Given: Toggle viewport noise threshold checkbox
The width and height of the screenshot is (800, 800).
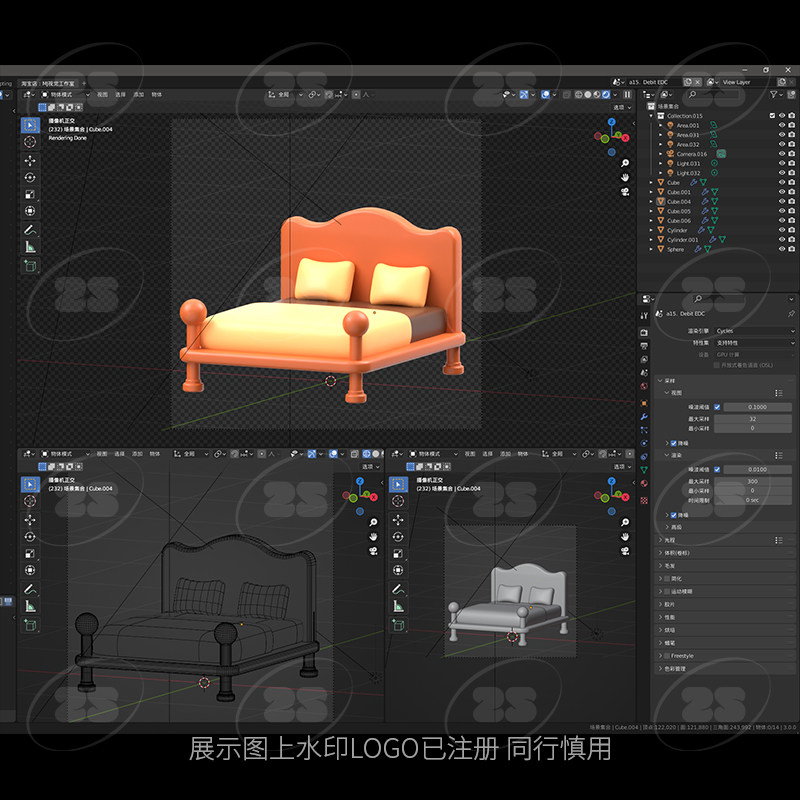Looking at the screenshot, I should (x=717, y=407).
